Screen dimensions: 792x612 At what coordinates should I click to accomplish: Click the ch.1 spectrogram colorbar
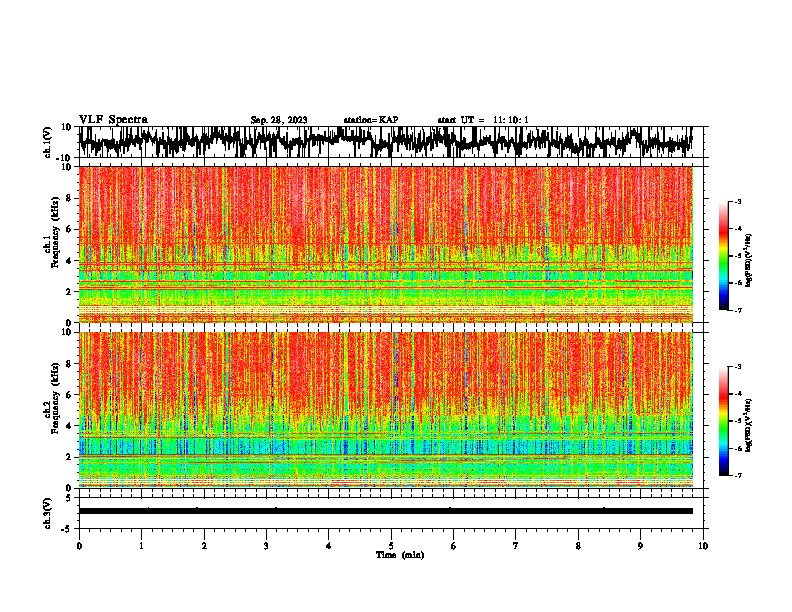pos(723,256)
